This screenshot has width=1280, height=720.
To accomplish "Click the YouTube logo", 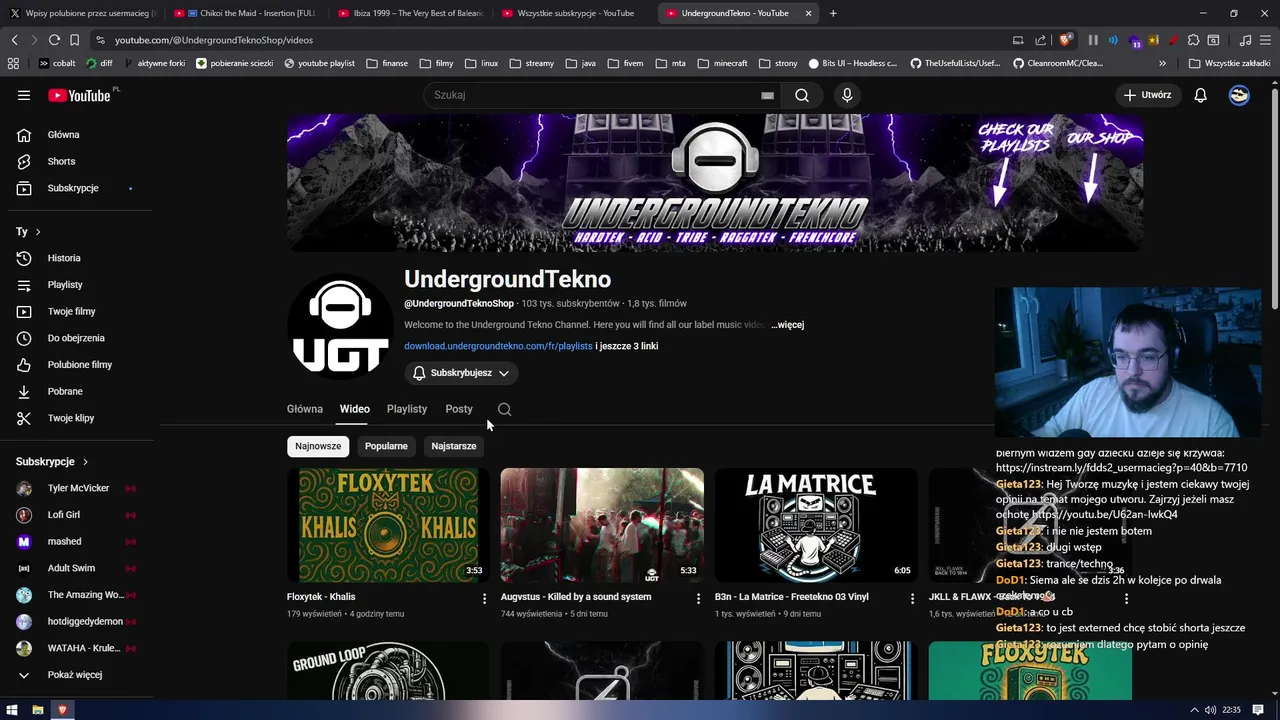I will tap(80, 95).
